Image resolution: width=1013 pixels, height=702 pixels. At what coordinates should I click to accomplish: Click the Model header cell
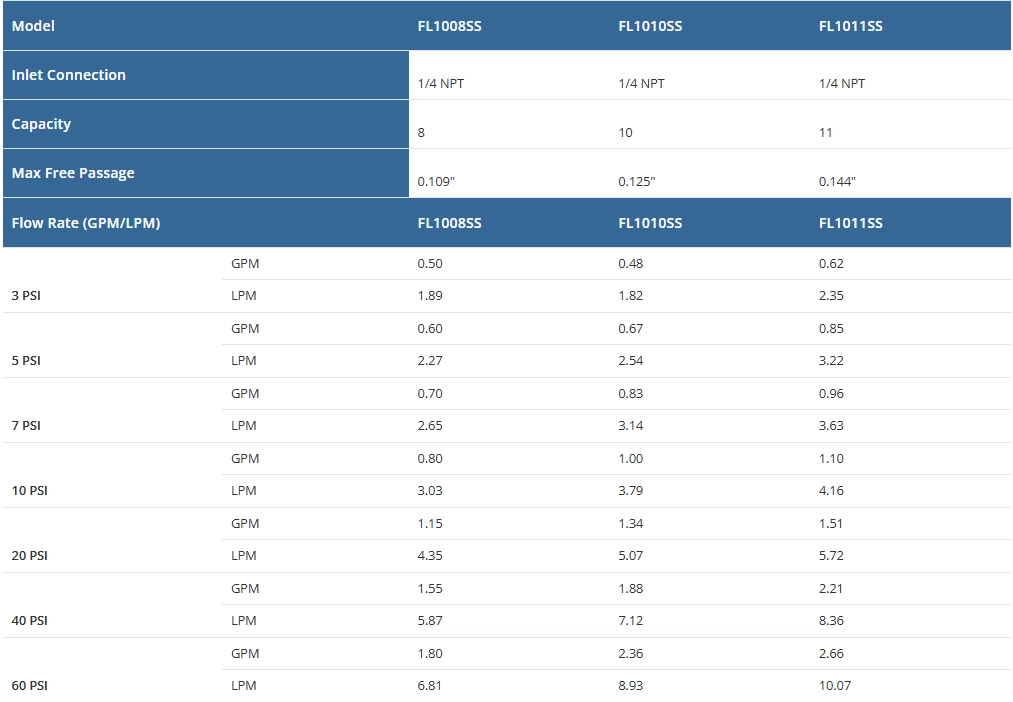[x=34, y=26]
